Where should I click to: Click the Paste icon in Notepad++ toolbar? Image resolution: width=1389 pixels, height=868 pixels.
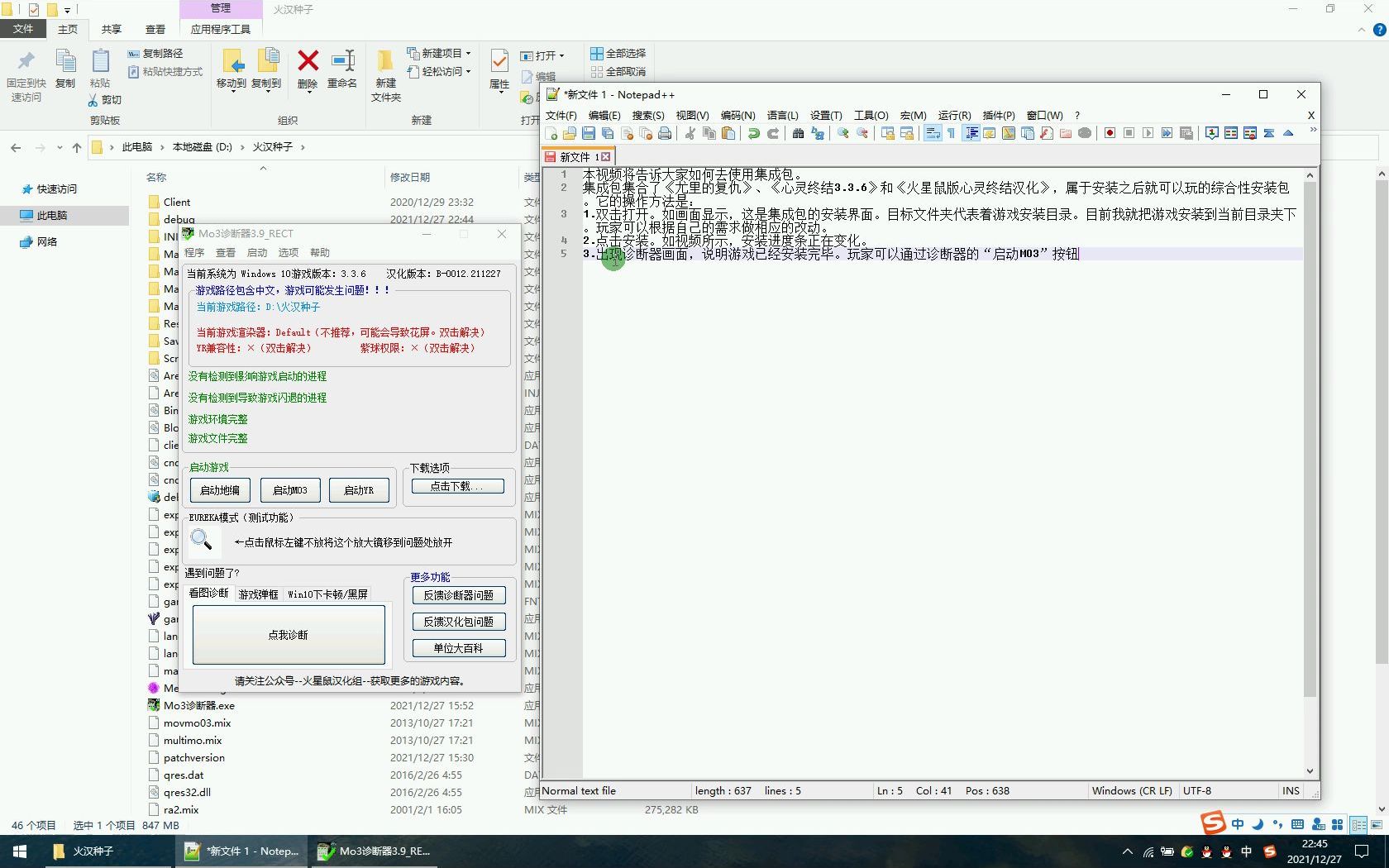[728, 133]
